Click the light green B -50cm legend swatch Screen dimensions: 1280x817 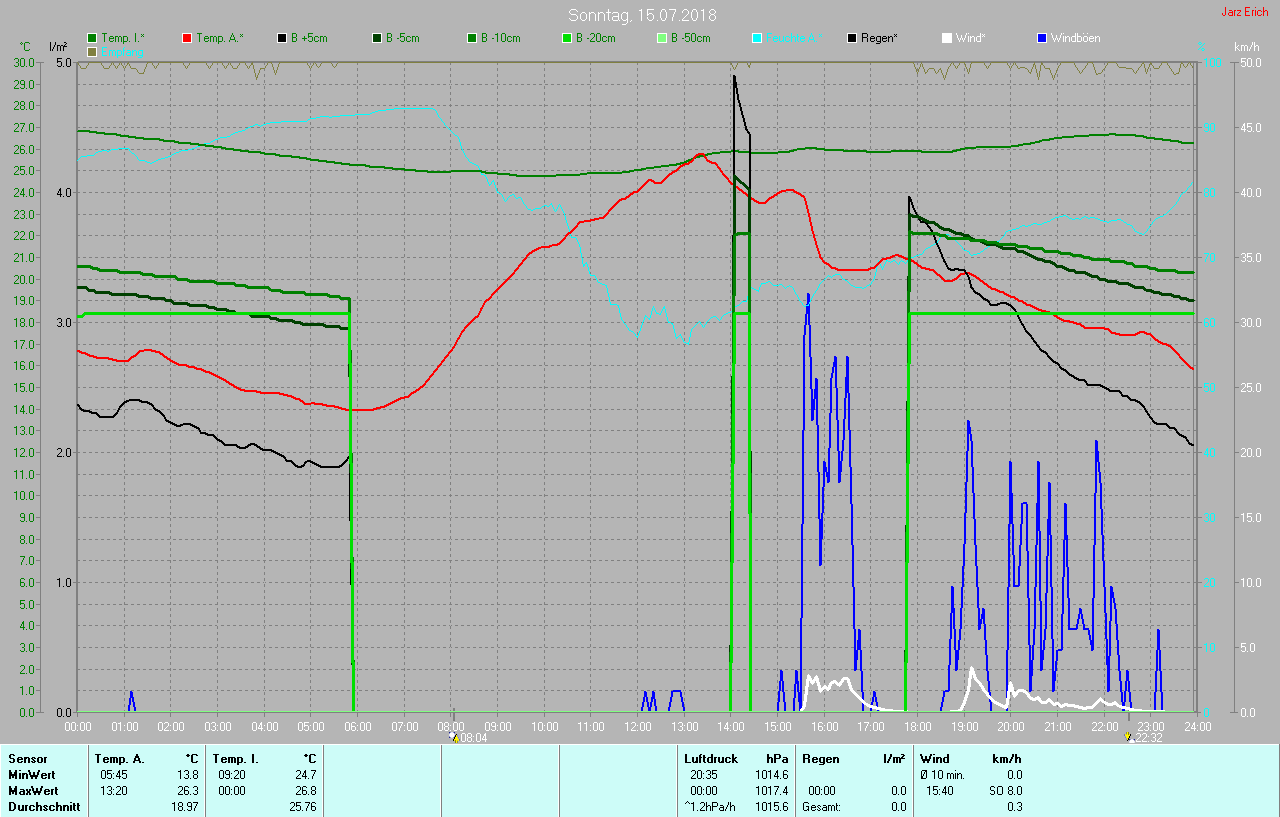click(662, 38)
